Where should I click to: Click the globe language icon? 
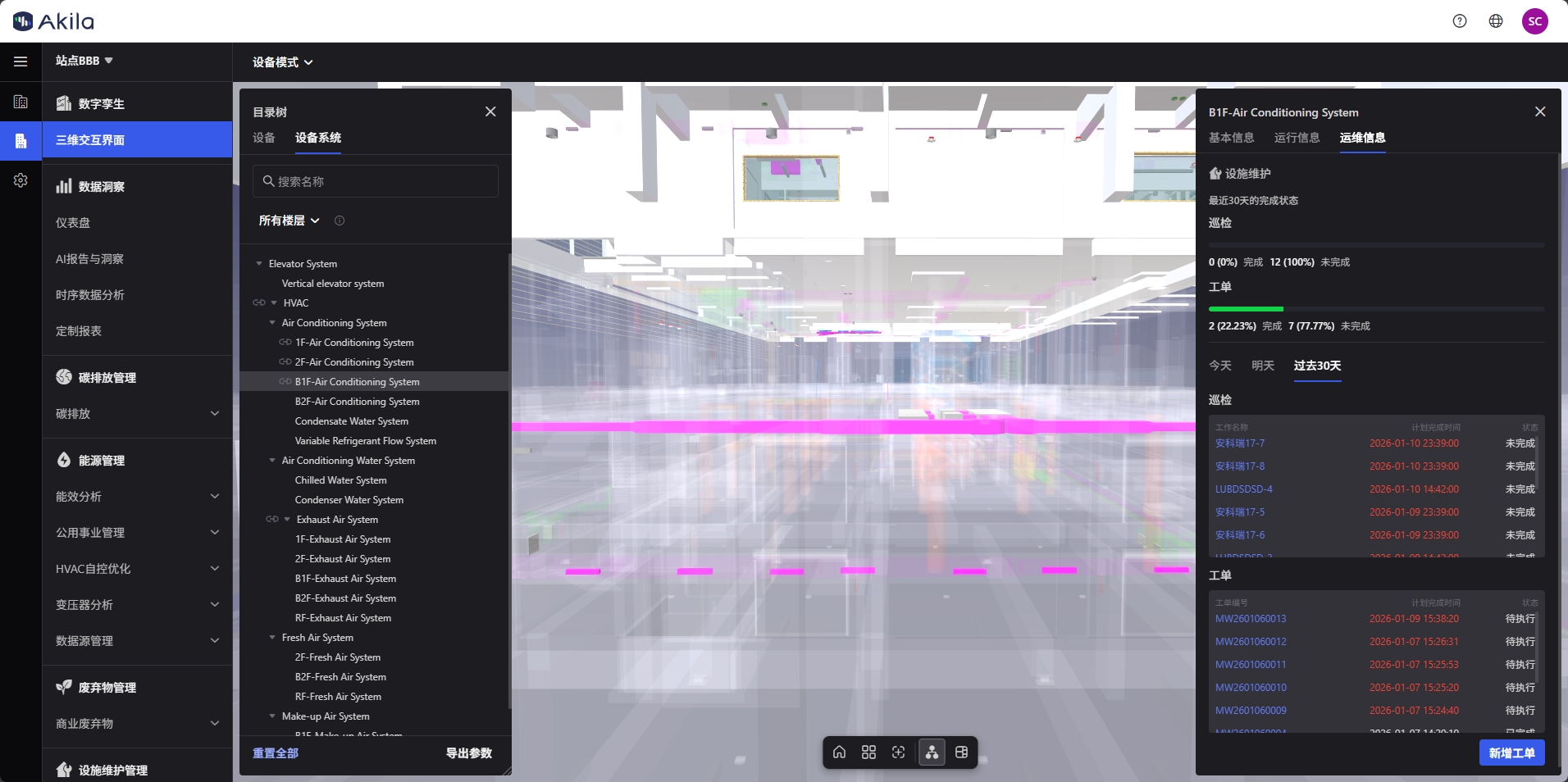(x=1496, y=21)
